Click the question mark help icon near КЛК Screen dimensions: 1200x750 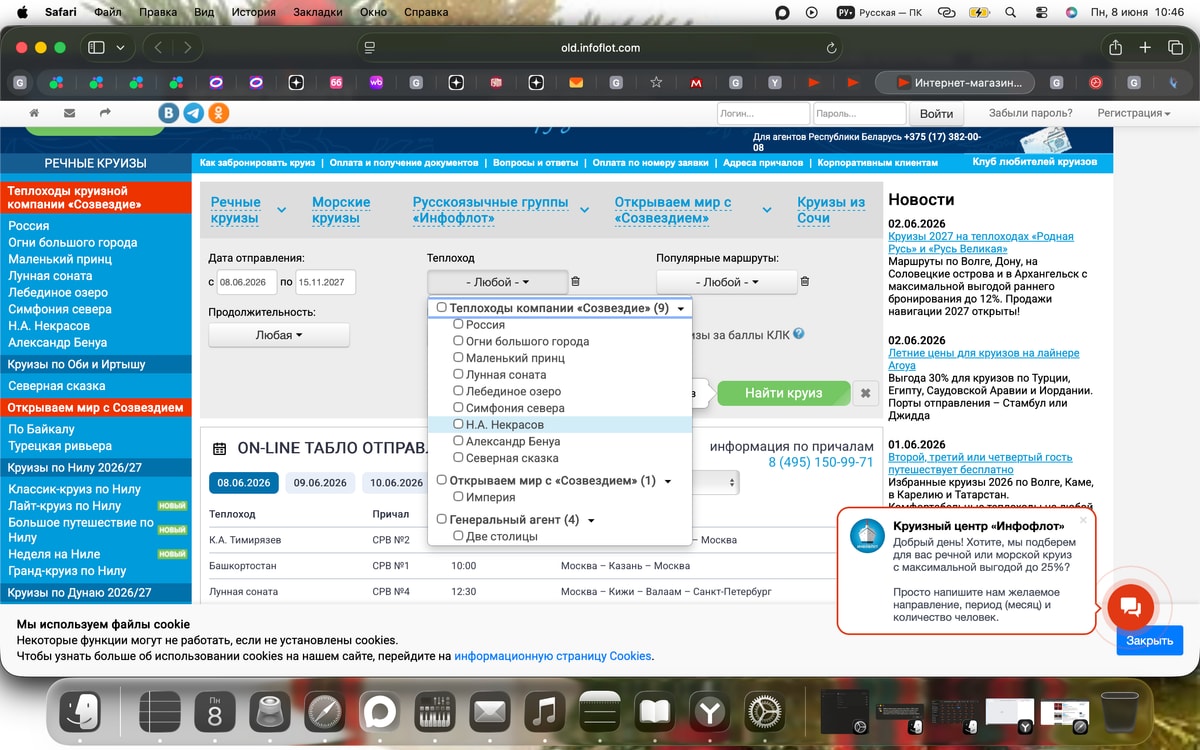click(799, 335)
